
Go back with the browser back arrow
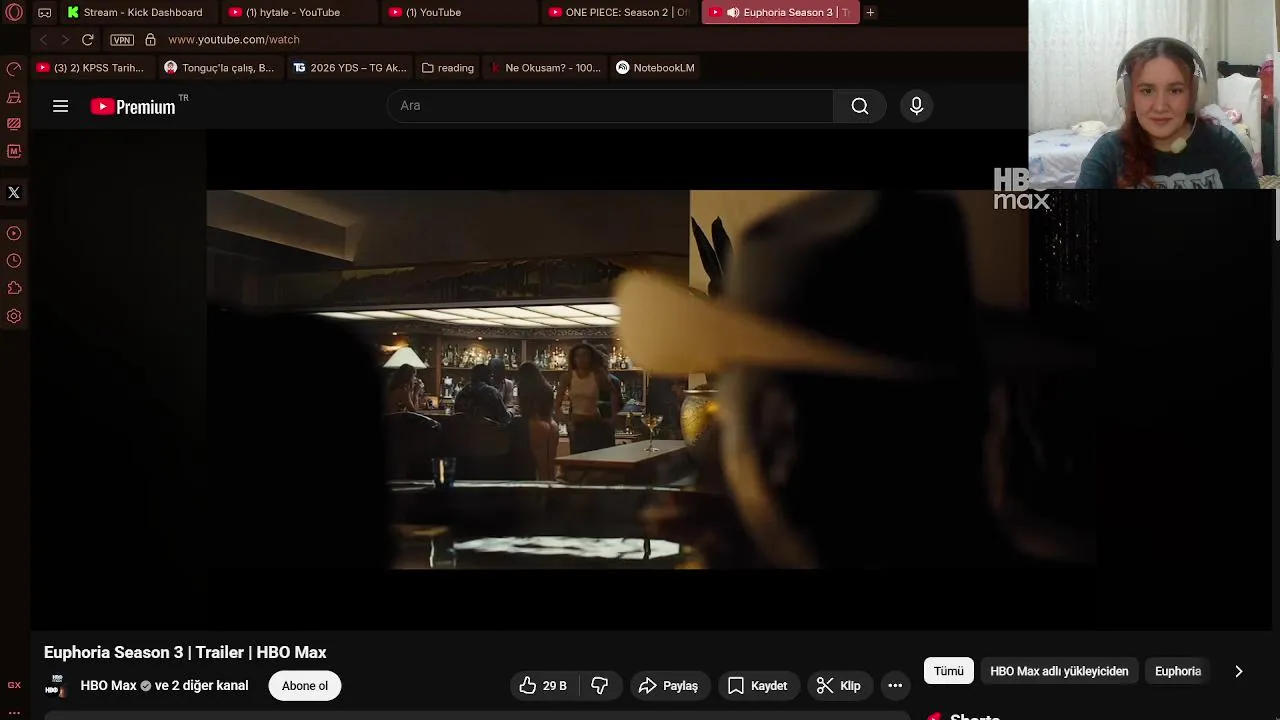(43, 39)
